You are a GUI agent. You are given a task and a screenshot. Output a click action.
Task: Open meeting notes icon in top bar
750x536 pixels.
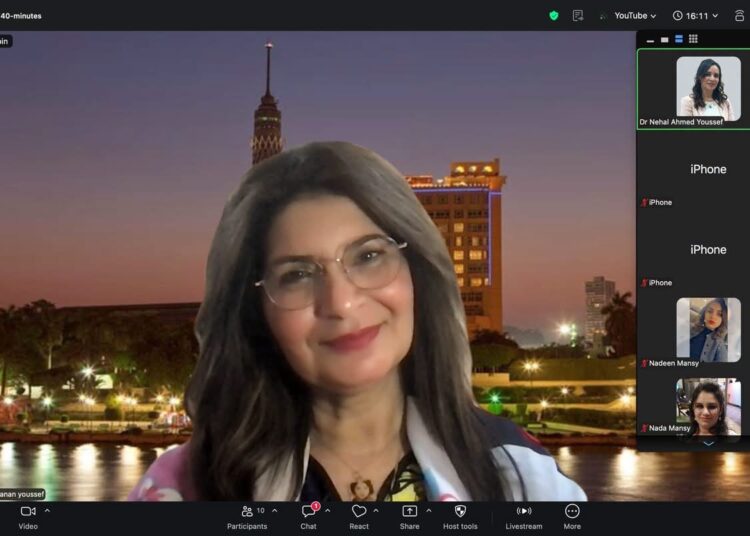578,16
